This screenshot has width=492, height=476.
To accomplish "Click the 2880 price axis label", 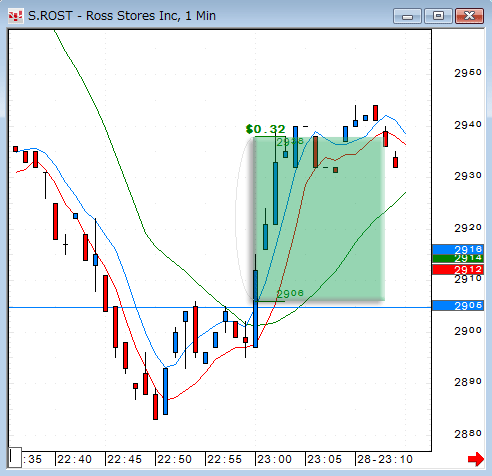I will click(x=468, y=434).
